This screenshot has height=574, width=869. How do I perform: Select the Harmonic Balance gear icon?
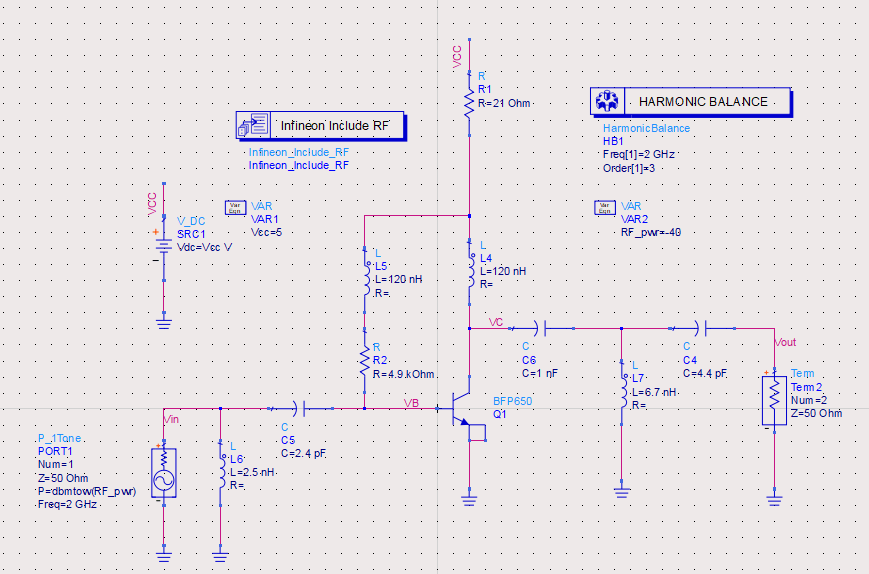pos(606,101)
